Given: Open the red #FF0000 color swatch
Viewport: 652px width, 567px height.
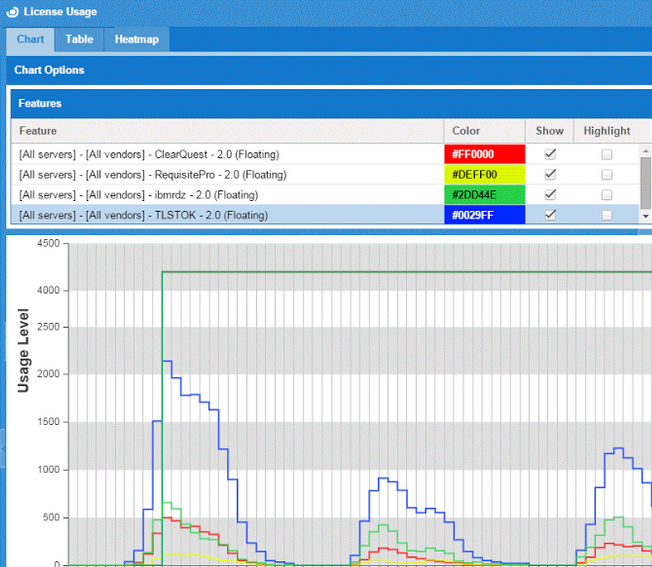Looking at the screenshot, I should (484, 155).
